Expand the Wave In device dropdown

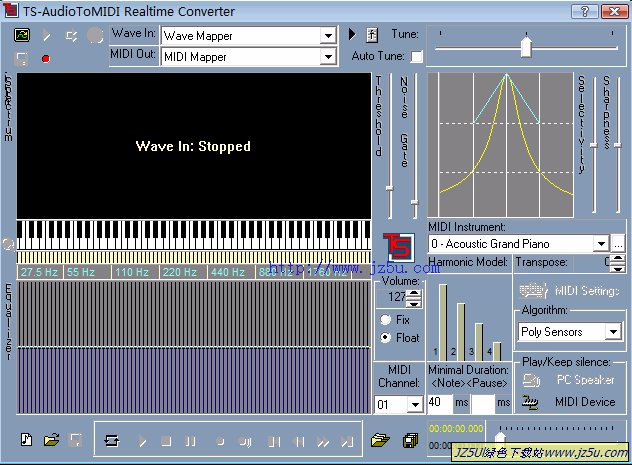click(x=328, y=35)
